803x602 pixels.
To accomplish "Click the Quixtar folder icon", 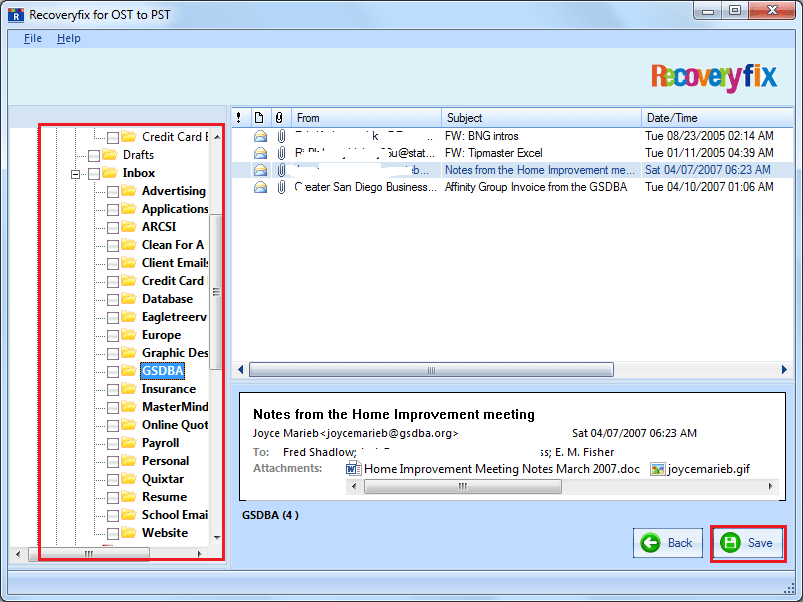I will coord(129,479).
